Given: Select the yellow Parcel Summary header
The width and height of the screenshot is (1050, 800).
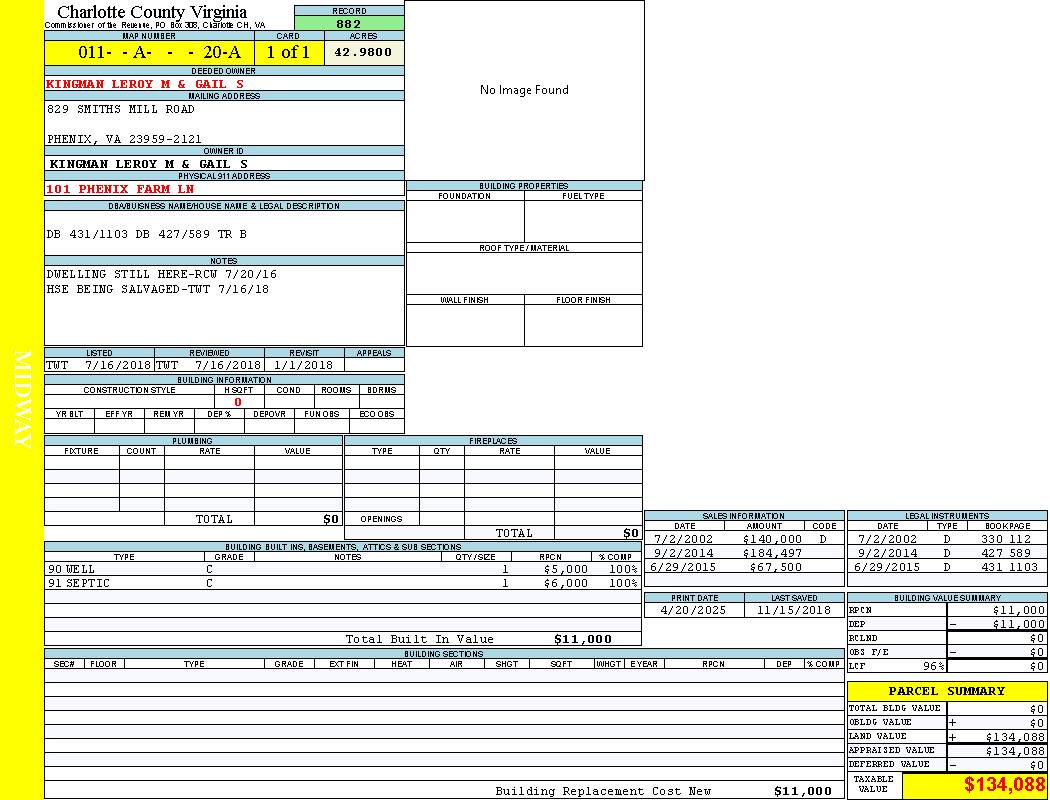Looking at the screenshot, I should coord(946,691).
